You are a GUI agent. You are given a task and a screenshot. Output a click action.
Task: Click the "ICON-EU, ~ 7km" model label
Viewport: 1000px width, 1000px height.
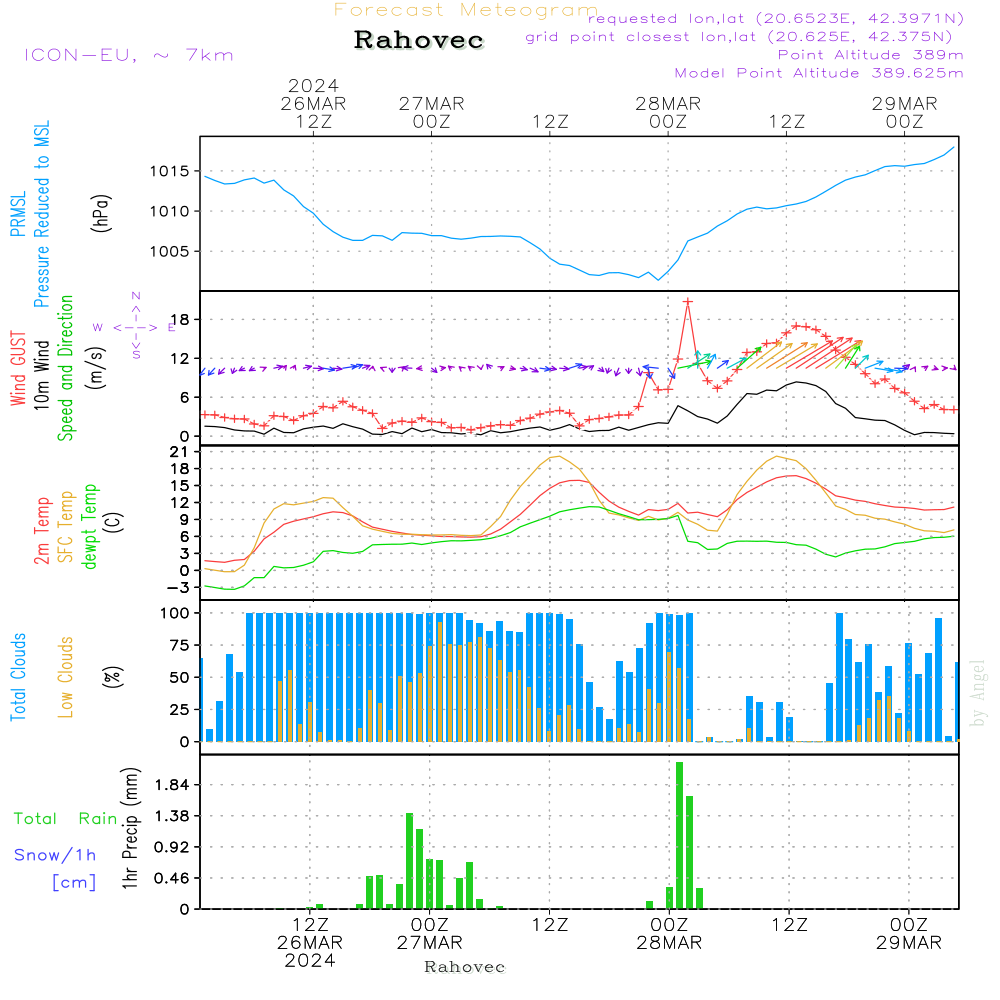click(129, 55)
